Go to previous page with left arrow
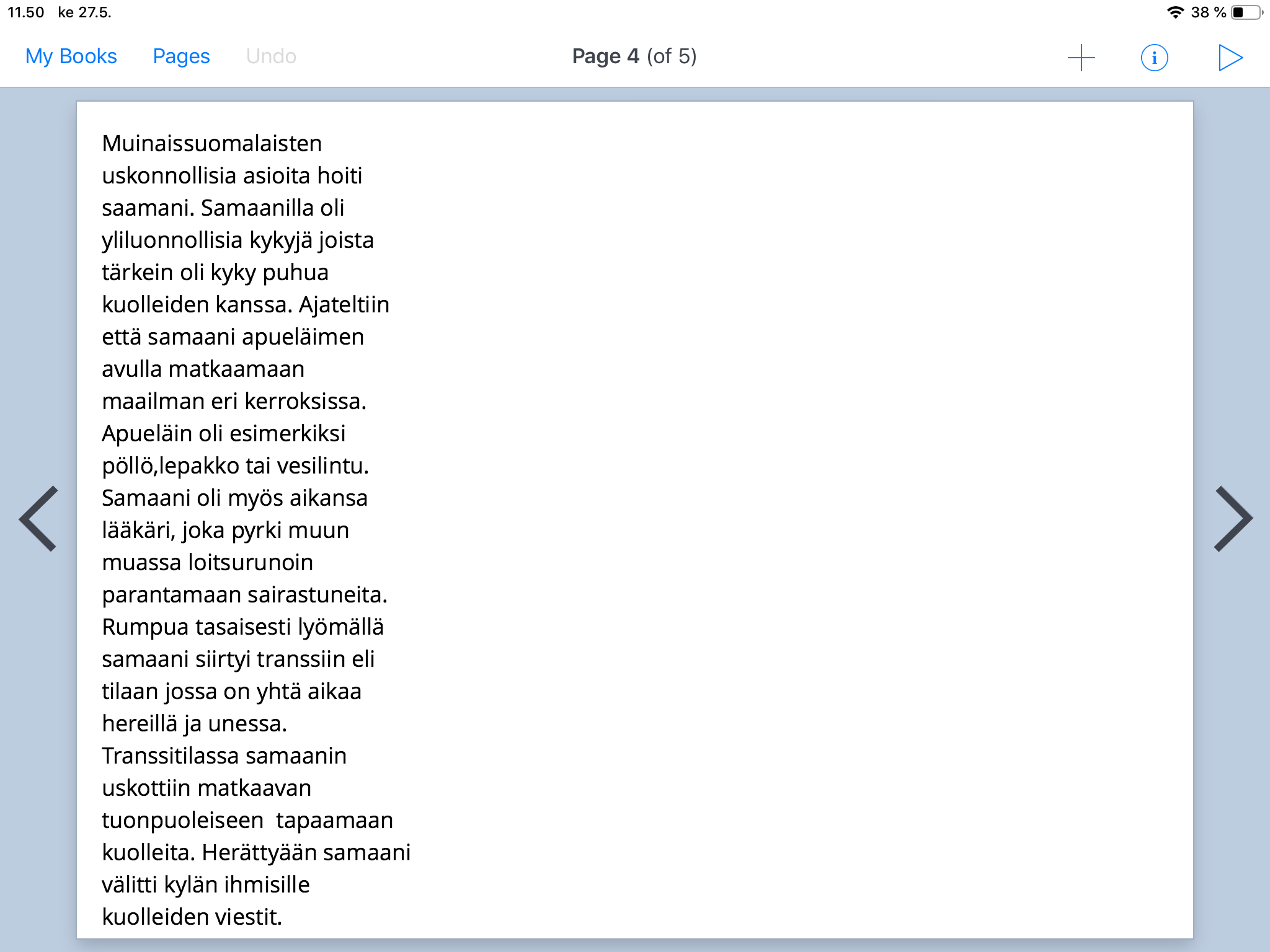The height and width of the screenshot is (952, 1270). coord(39,518)
